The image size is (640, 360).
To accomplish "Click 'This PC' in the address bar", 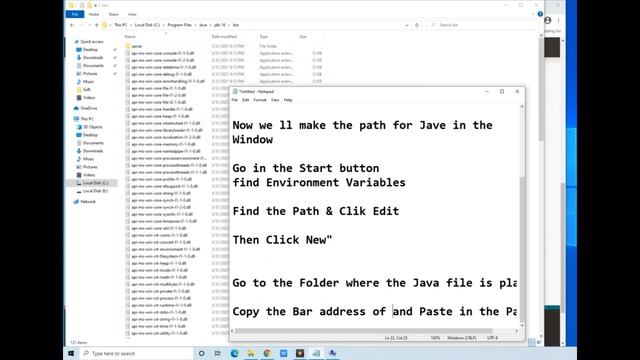I will coord(120,25).
